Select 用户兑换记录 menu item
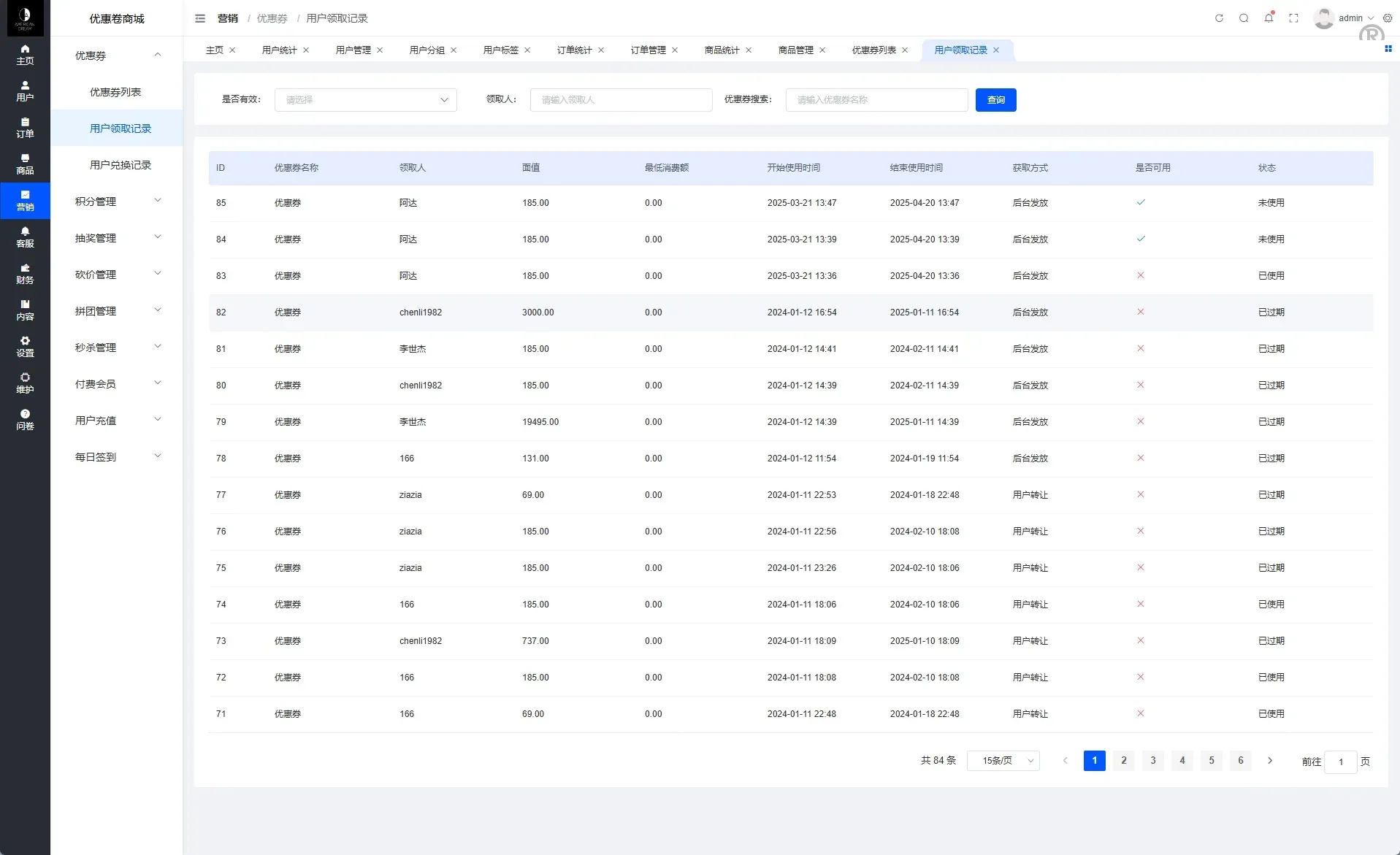The height and width of the screenshot is (855, 1400). (x=121, y=165)
